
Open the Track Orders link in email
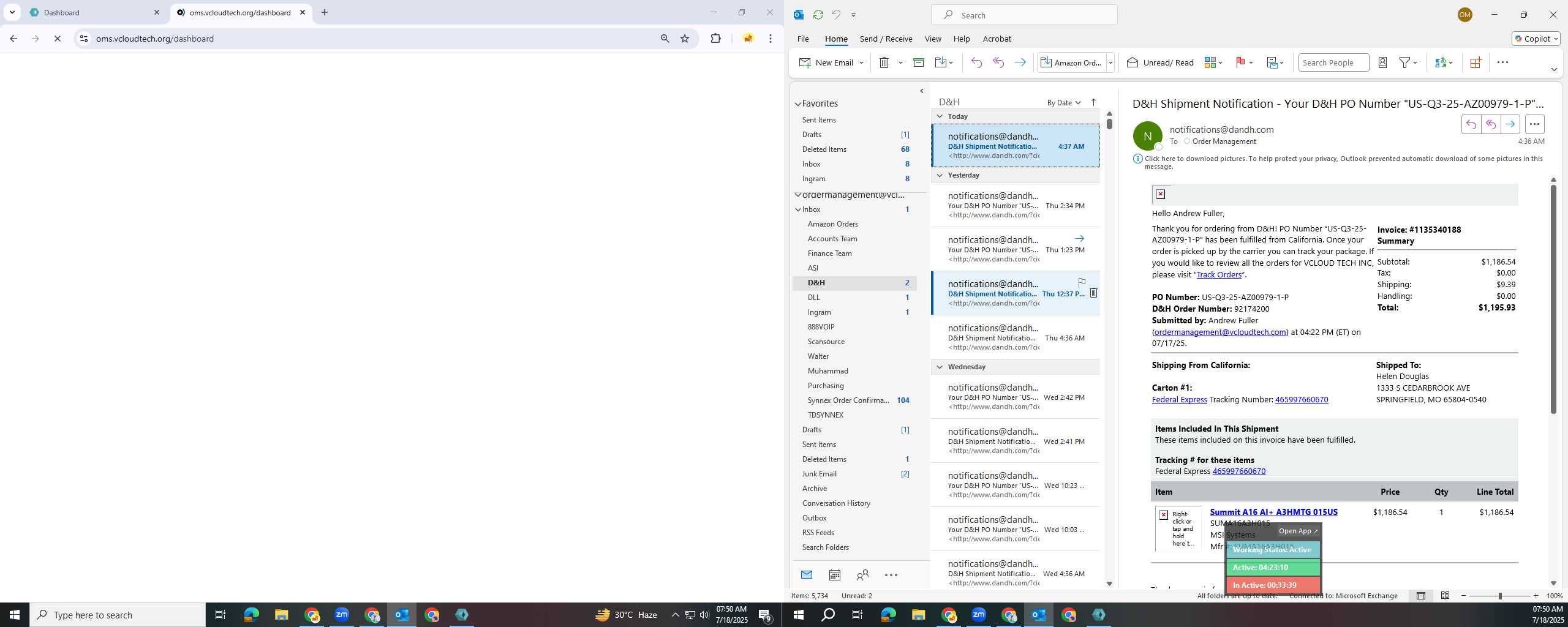click(1219, 274)
